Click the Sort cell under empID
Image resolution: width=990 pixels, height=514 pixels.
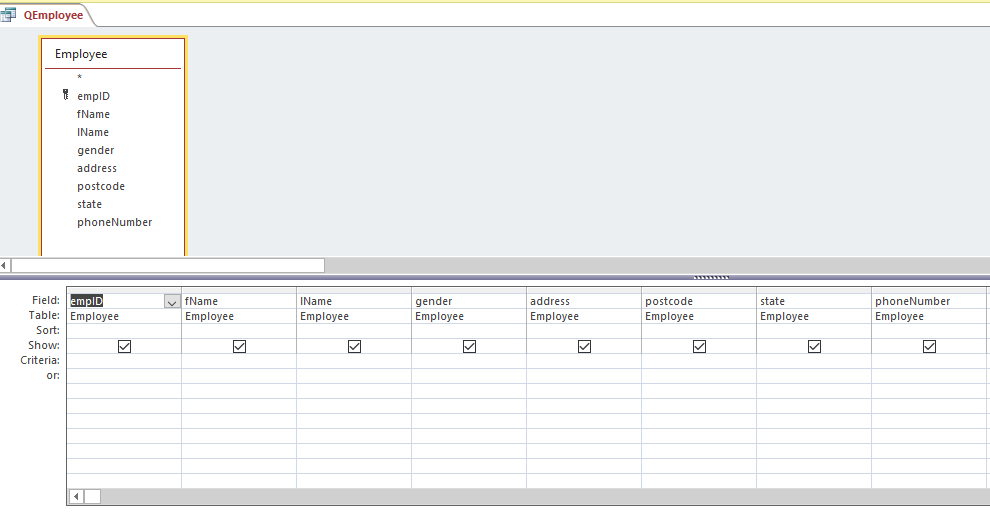coord(124,331)
